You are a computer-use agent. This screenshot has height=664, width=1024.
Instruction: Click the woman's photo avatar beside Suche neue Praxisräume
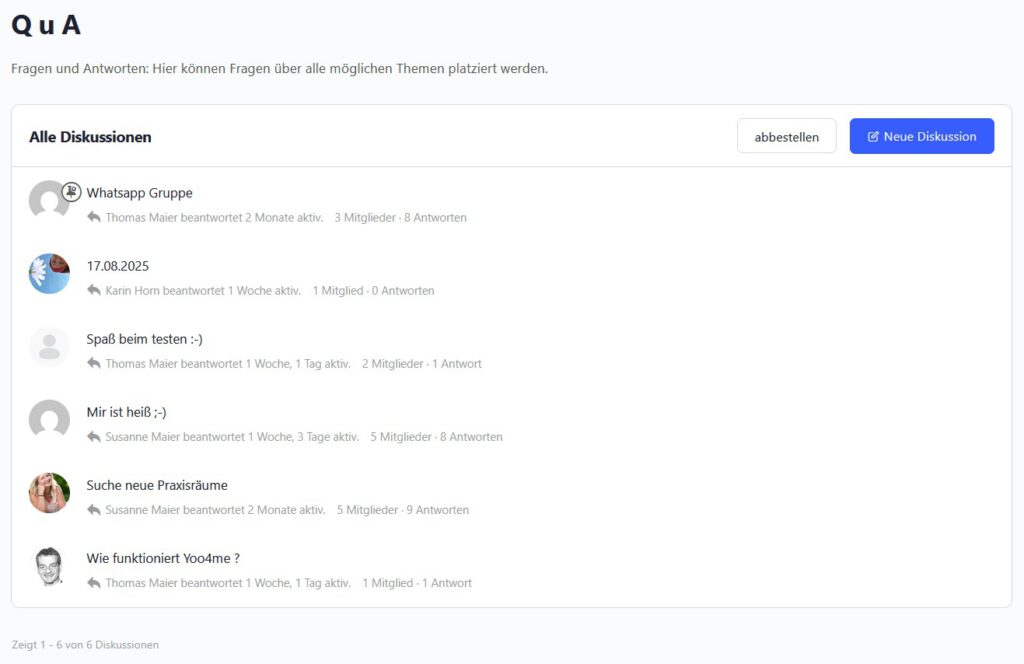pos(49,493)
